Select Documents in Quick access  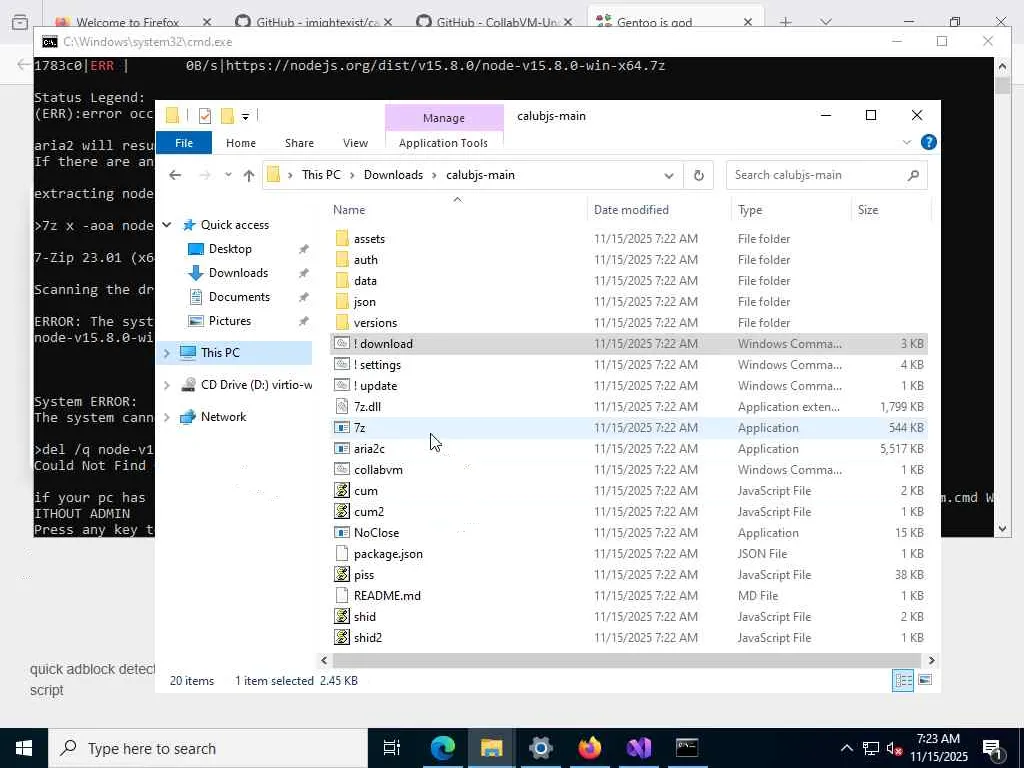pos(239,297)
